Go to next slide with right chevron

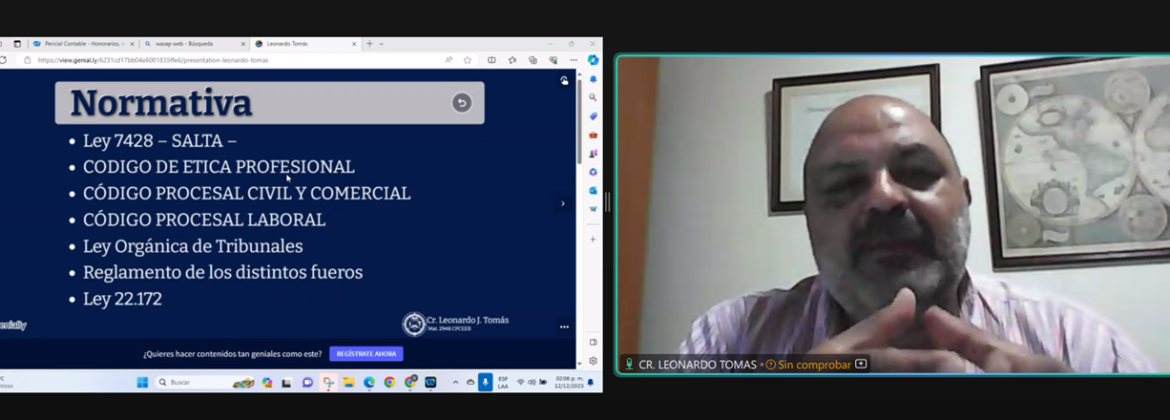click(562, 203)
